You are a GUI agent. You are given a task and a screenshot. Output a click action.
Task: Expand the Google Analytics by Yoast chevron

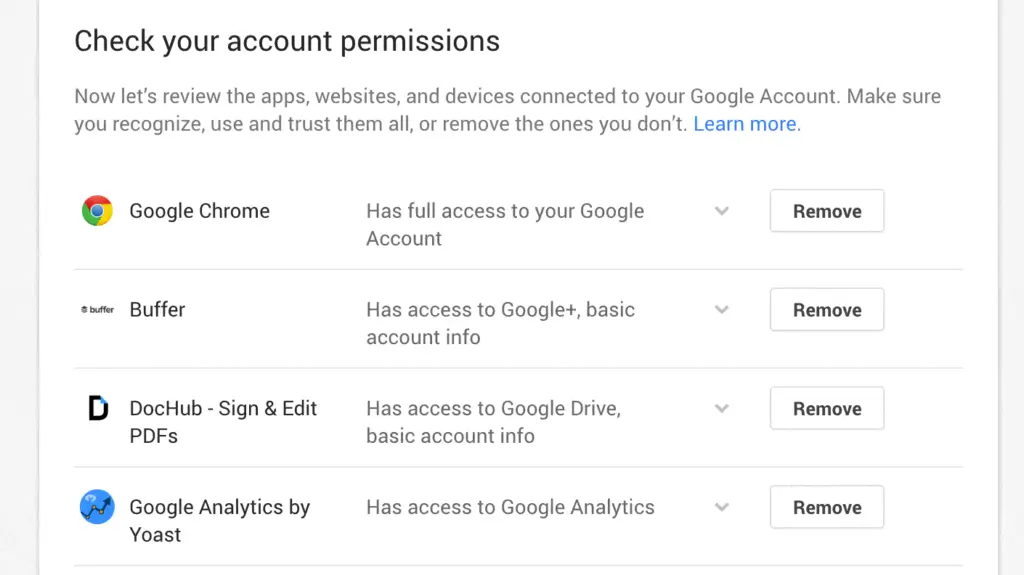[722, 507]
